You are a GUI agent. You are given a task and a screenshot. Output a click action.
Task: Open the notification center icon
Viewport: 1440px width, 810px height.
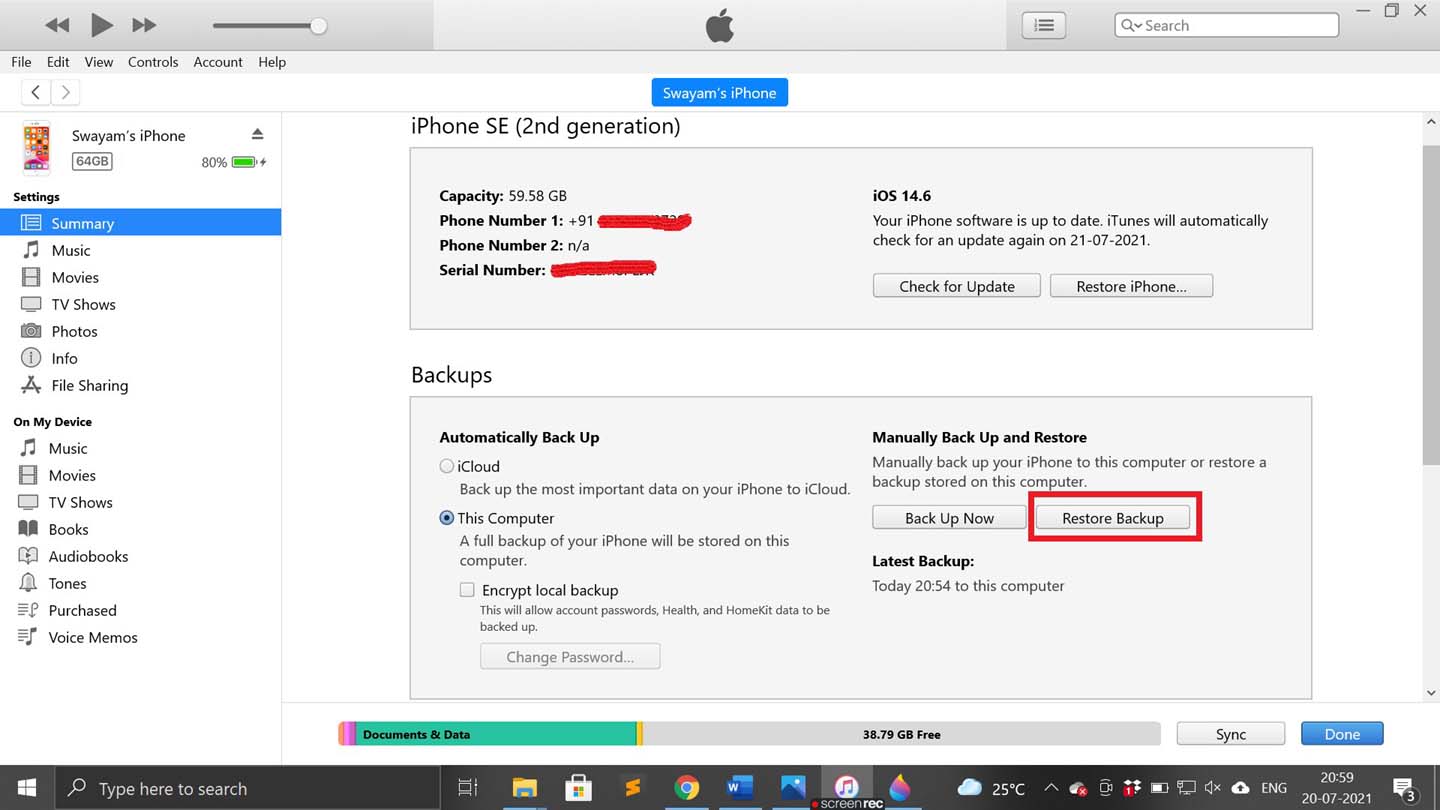coord(1404,789)
